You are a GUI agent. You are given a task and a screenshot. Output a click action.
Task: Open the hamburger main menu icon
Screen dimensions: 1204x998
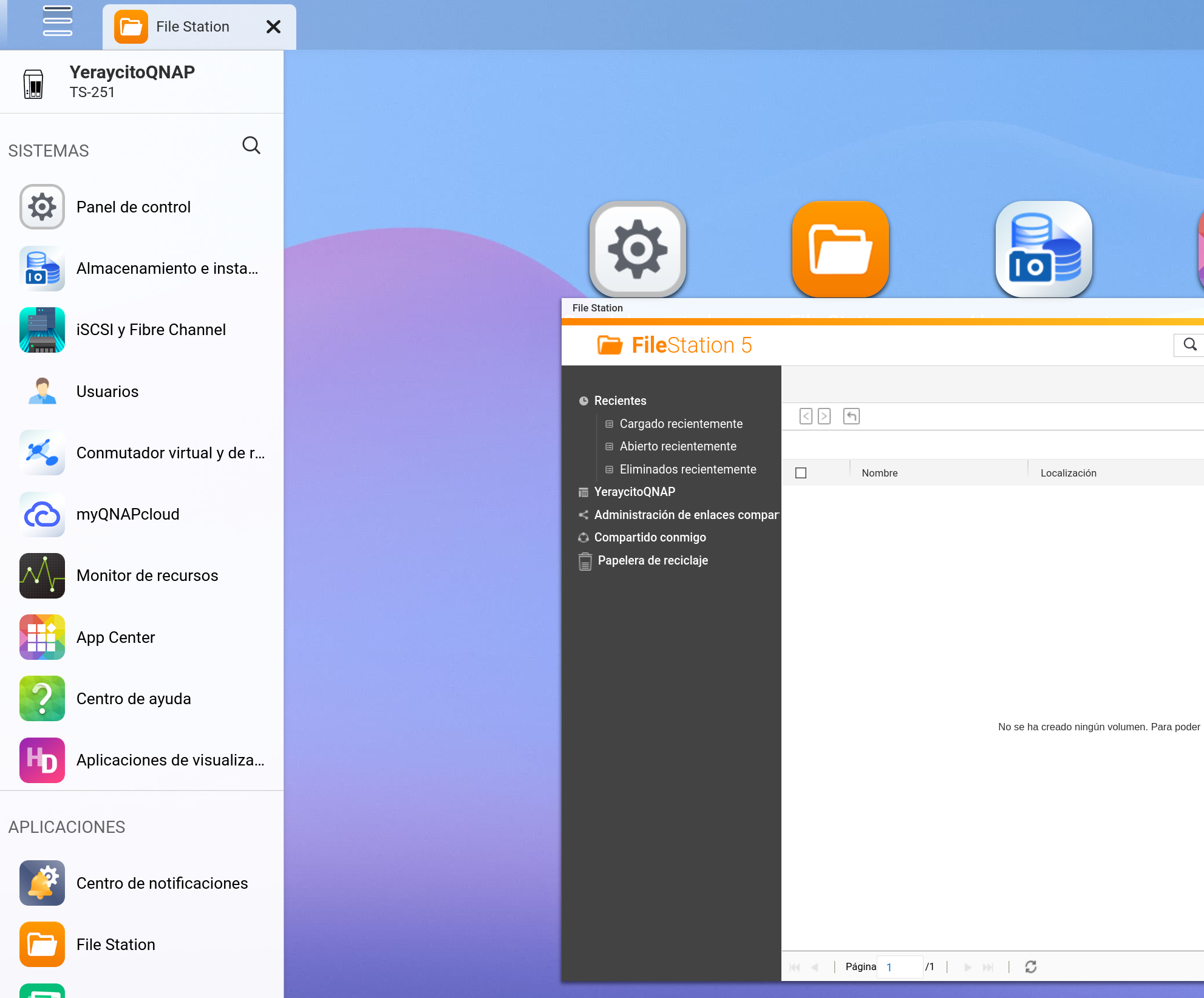tap(58, 21)
